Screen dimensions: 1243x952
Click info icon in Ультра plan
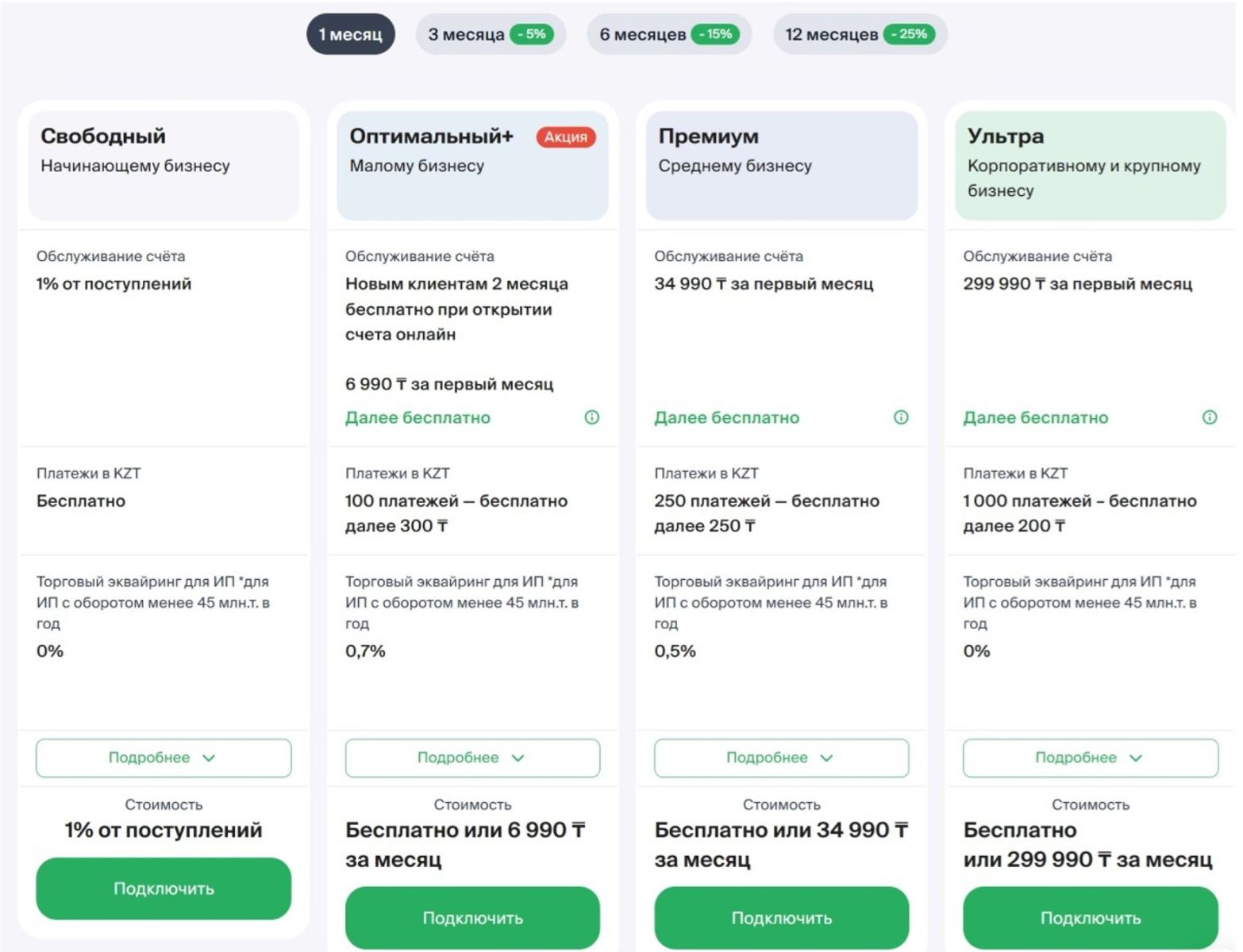tap(1209, 417)
